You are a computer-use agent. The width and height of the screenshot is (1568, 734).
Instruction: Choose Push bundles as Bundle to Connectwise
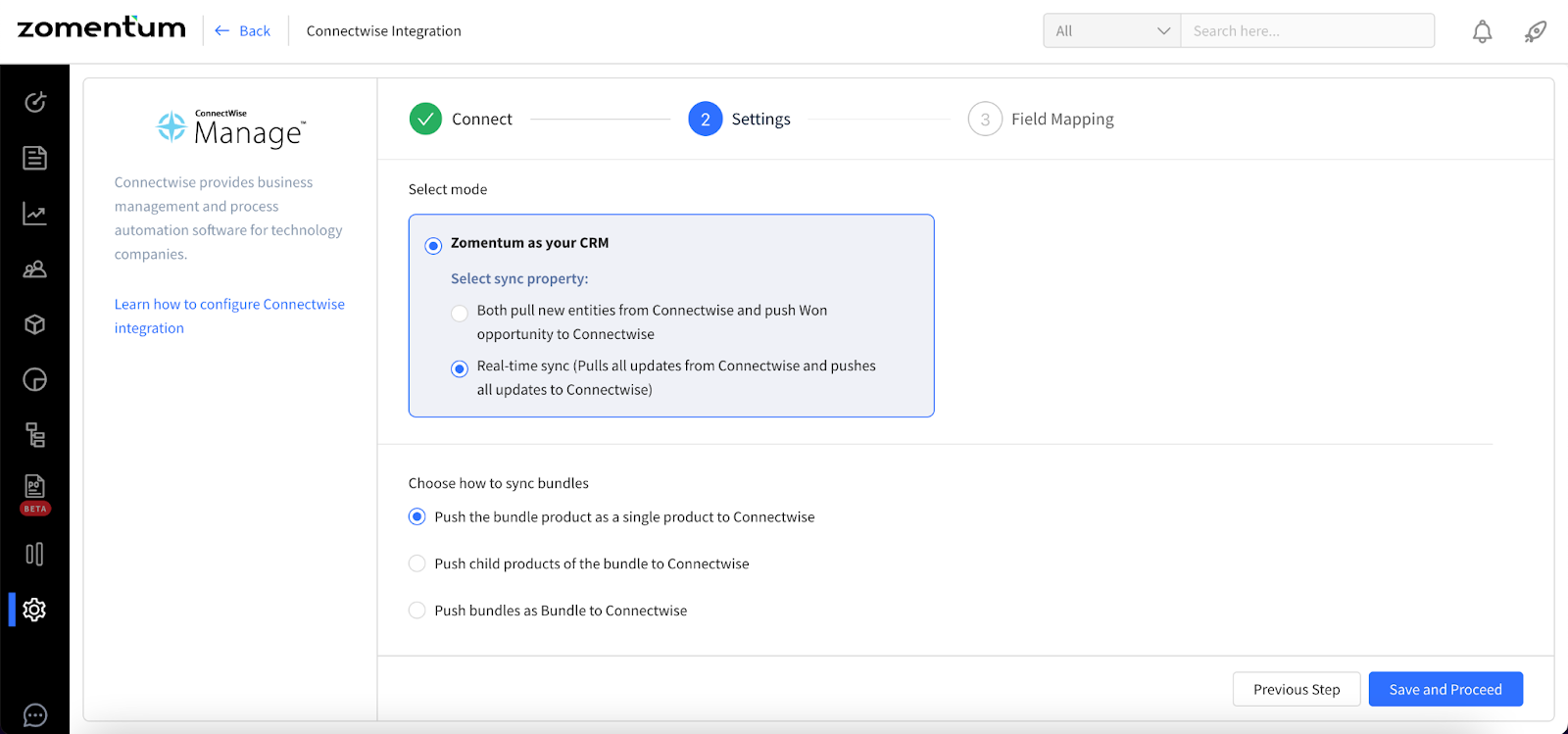[x=417, y=611]
